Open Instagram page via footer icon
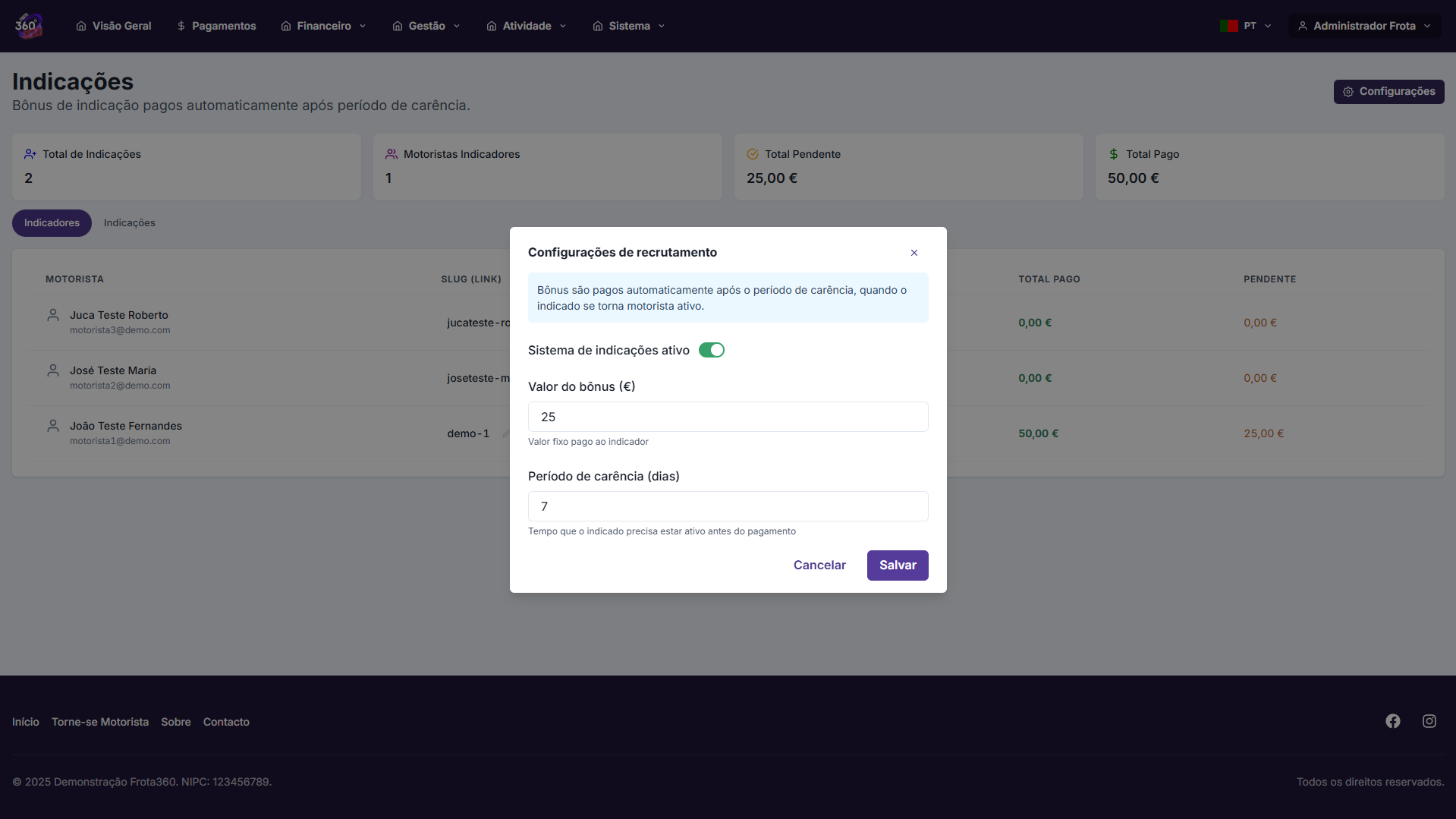1456x819 pixels. click(x=1429, y=721)
